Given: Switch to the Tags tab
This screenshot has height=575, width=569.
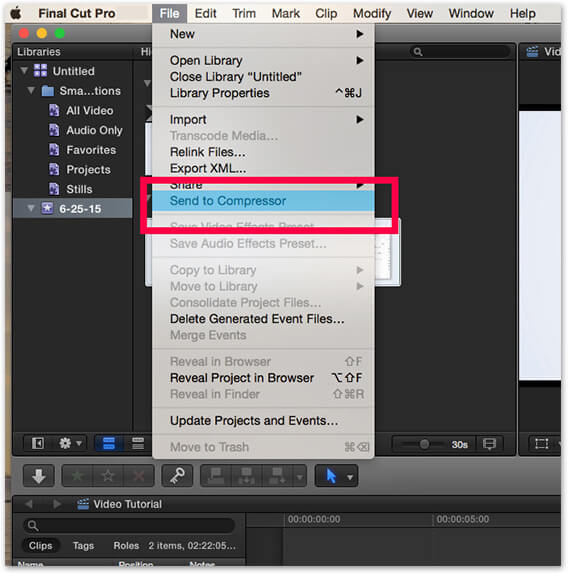Looking at the screenshot, I should 83,546.
